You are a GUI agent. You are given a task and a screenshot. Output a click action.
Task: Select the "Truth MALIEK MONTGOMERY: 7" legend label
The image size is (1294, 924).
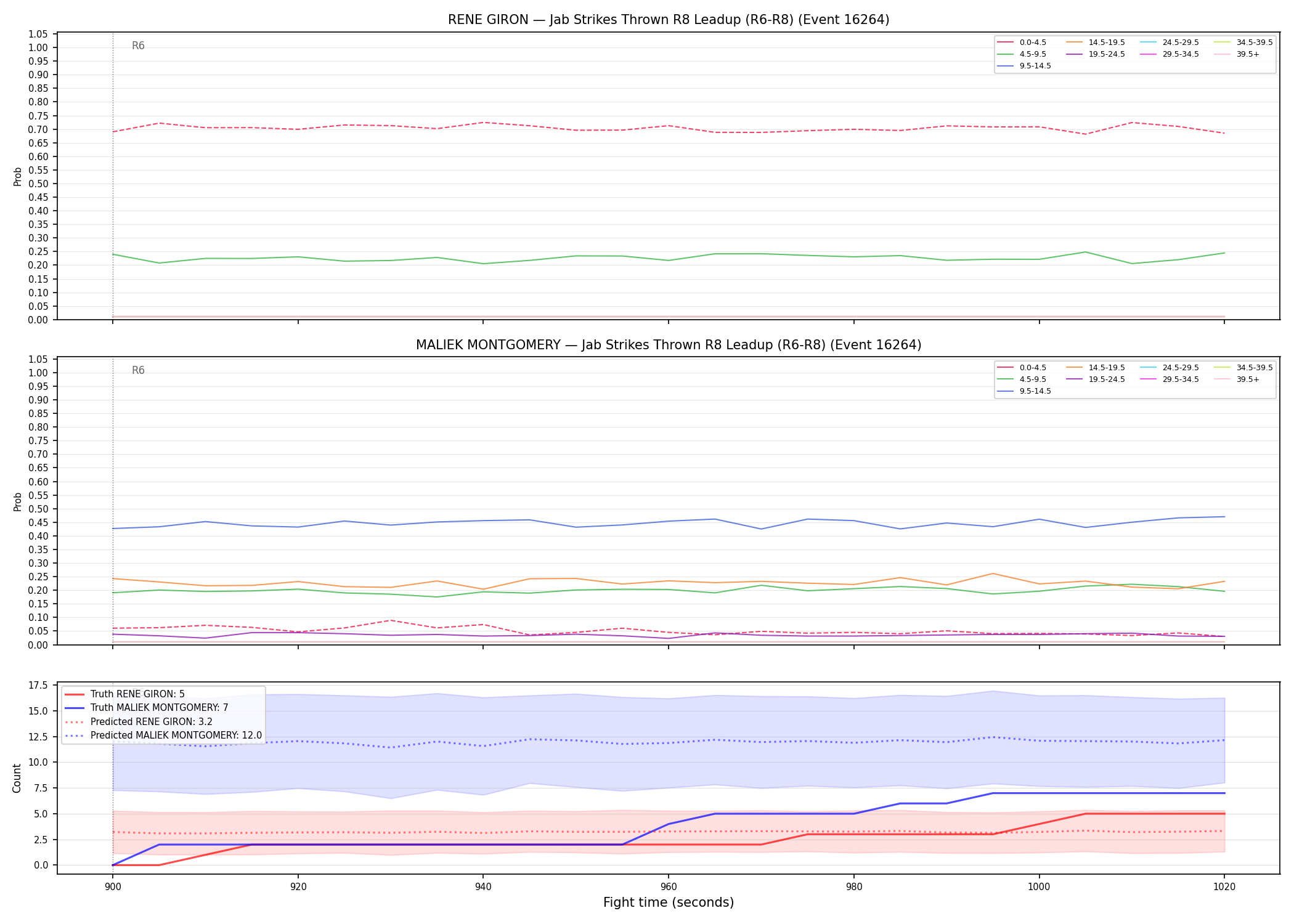tap(159, 708)
